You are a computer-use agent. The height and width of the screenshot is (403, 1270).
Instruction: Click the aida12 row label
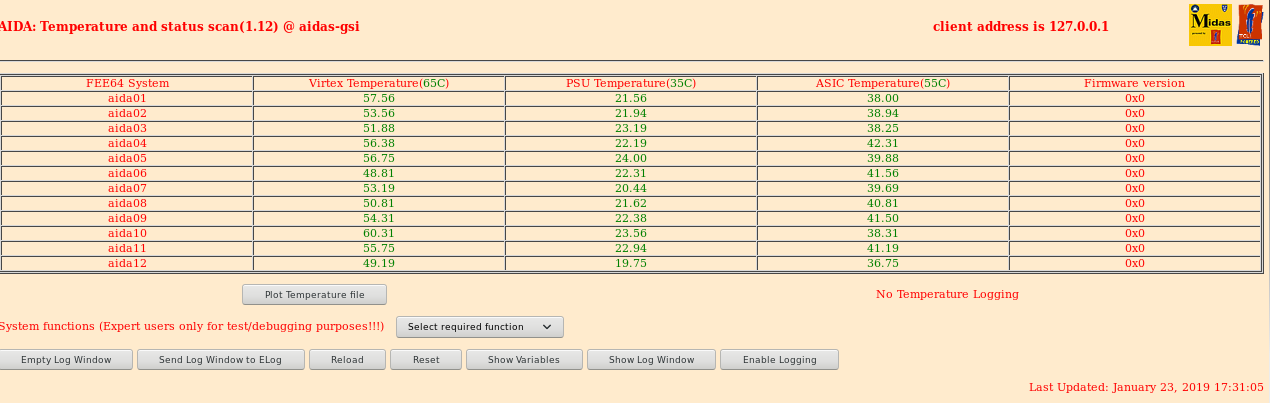coord(127,263)
